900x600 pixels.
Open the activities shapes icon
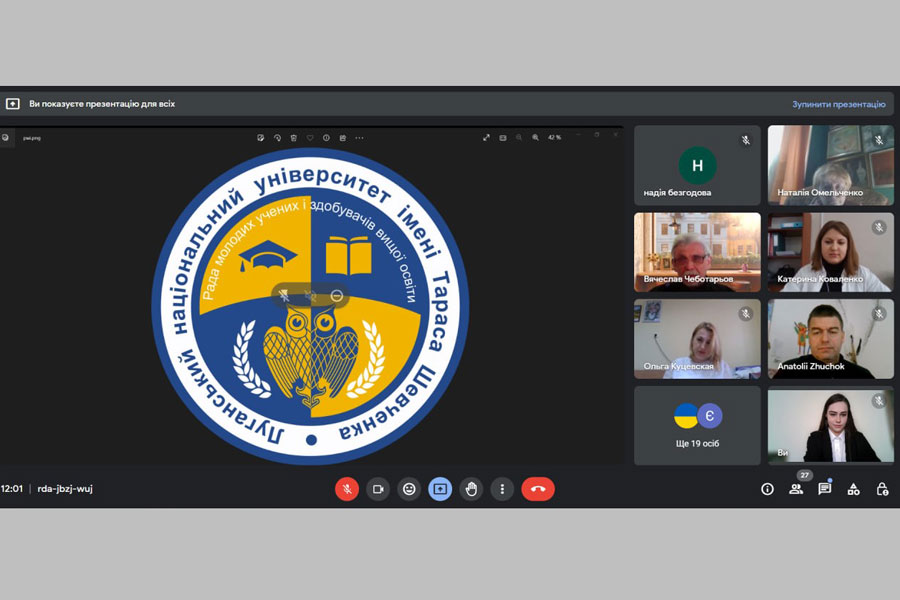[853, 489]
